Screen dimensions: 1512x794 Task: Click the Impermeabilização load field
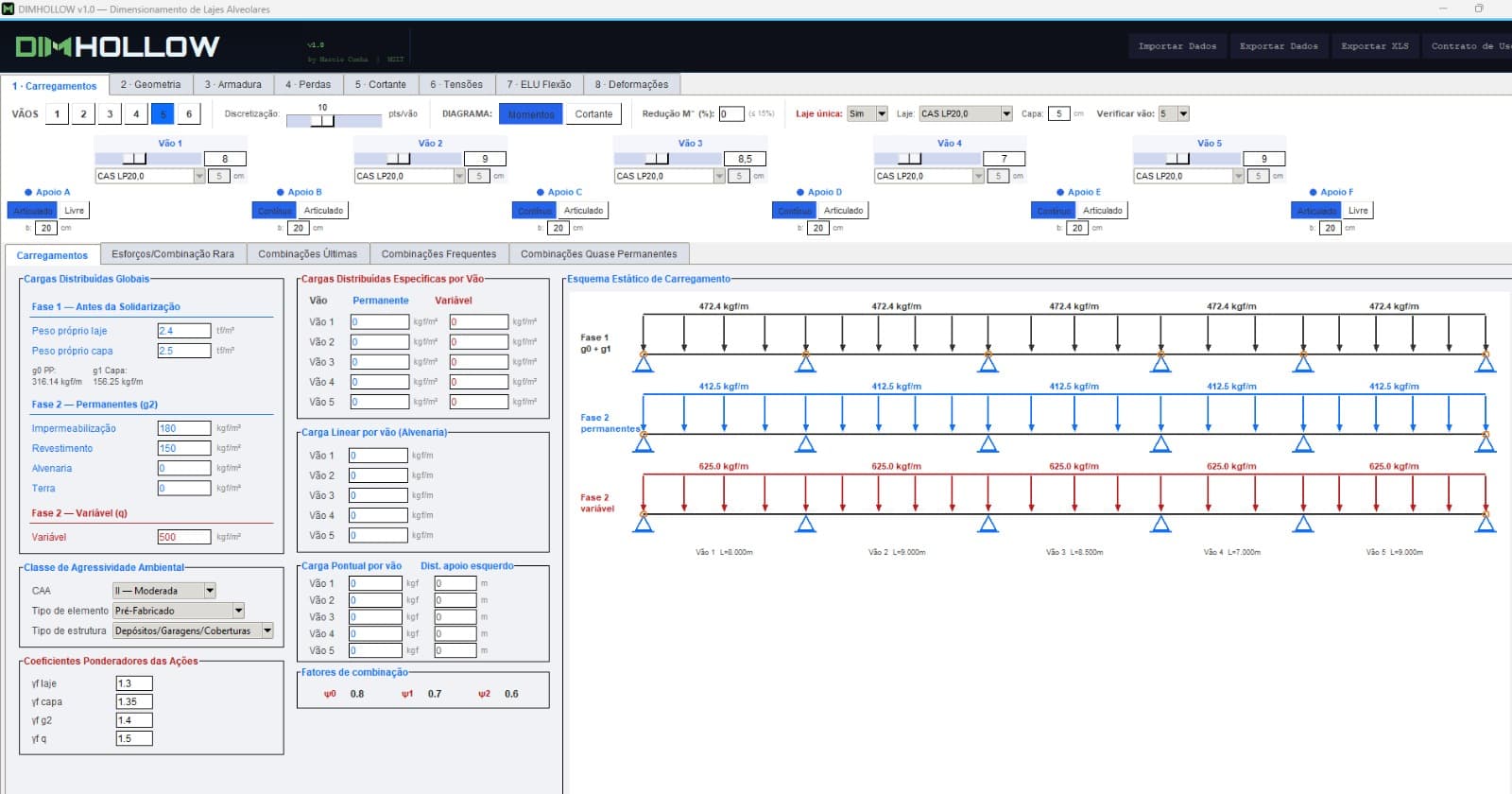[x=184, y=428]
